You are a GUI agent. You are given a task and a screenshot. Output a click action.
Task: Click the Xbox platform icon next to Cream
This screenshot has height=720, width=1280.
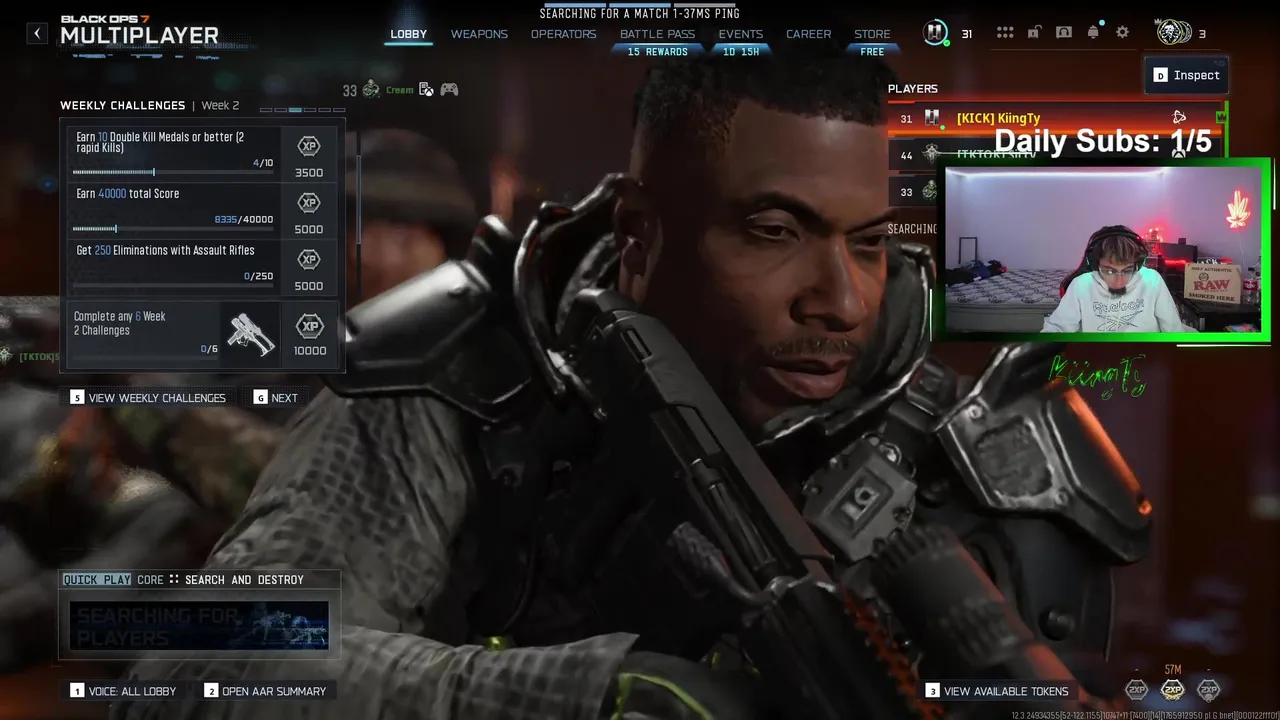click(x=426, y=90)
